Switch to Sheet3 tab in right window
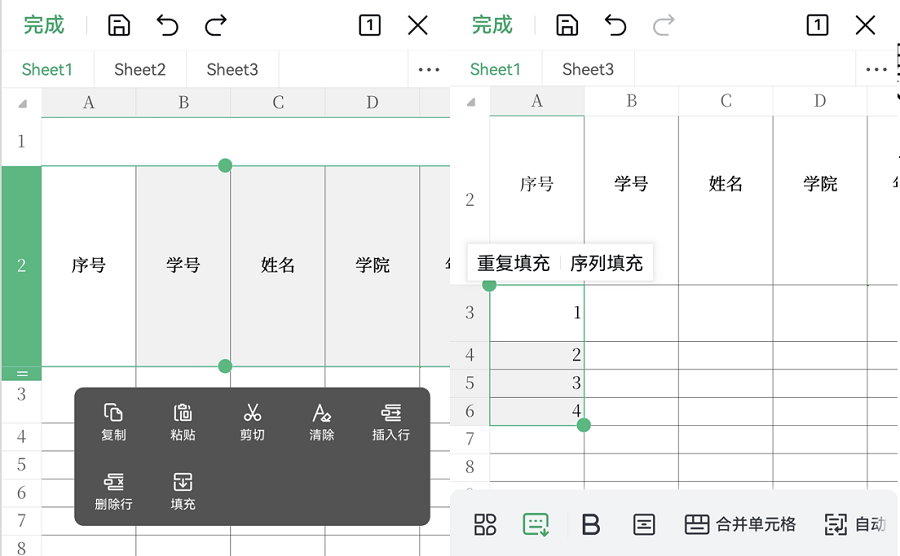This screenshot has height=556, width=900. point(588,69)
